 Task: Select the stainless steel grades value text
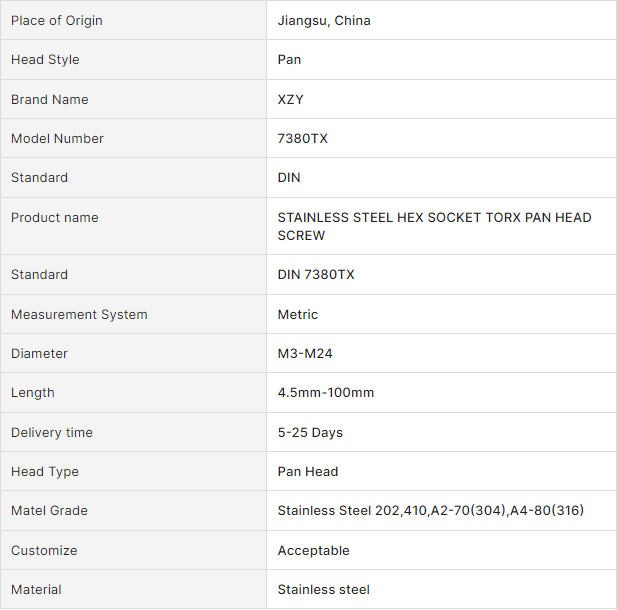click(x=431, y=511)
